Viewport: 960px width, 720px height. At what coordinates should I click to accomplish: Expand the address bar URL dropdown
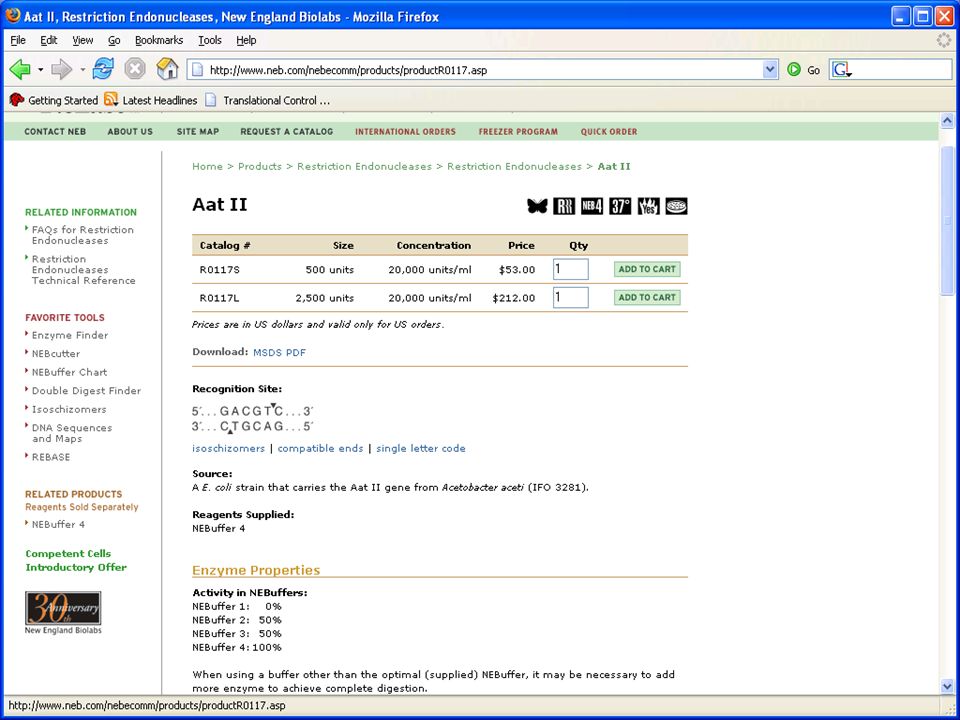click(x=770, y=70)
